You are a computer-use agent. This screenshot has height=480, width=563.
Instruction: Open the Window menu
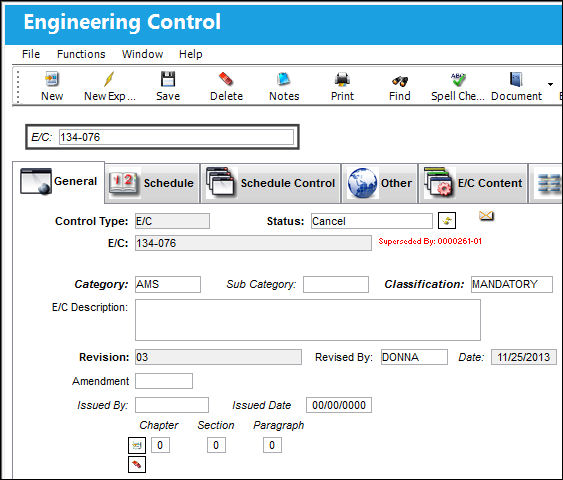(143, 54)
